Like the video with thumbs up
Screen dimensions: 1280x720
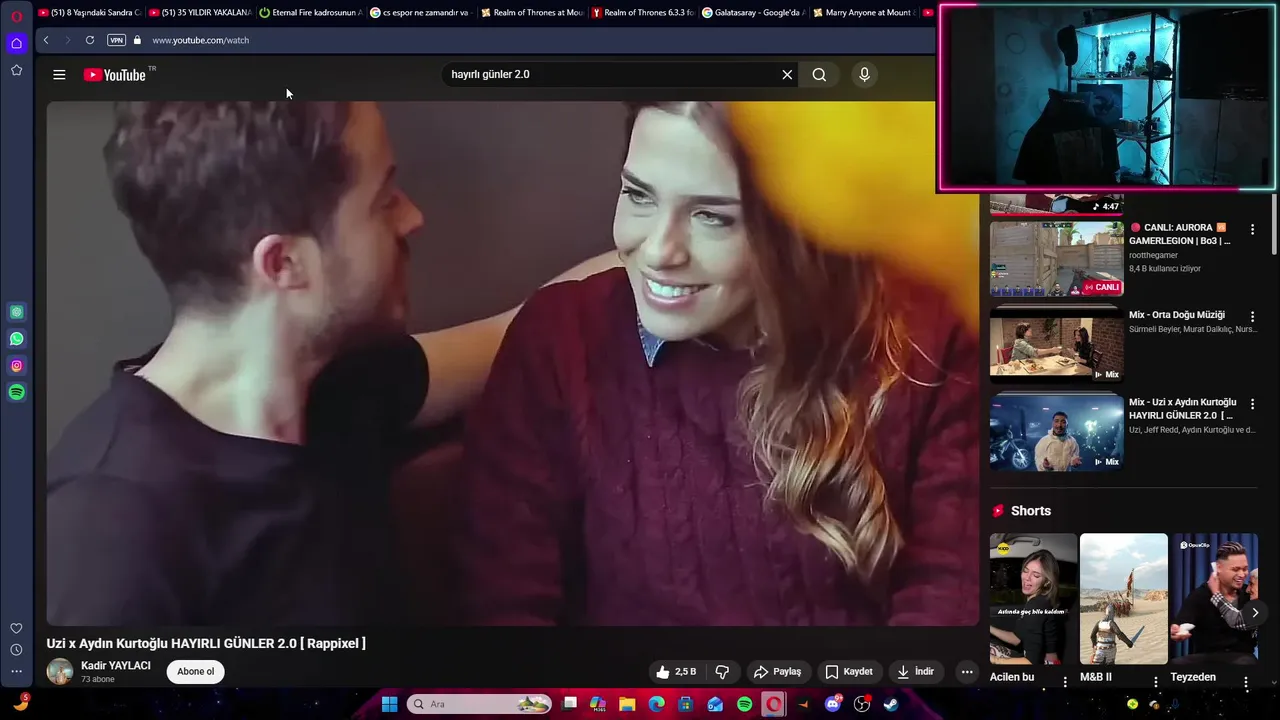point(674,672)
